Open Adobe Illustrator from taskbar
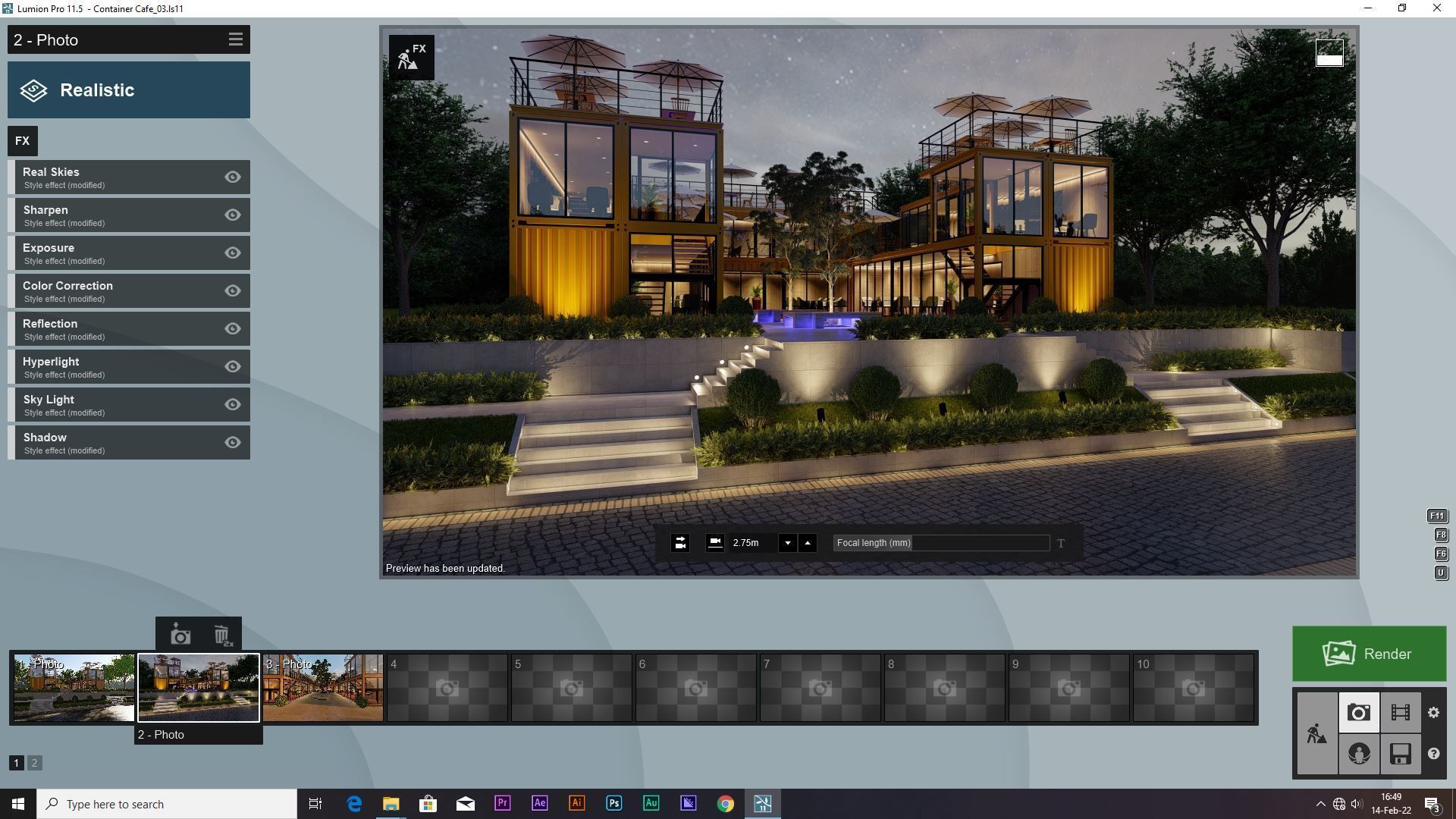This screenshot has width=1456, height=819. click(576, 804)
